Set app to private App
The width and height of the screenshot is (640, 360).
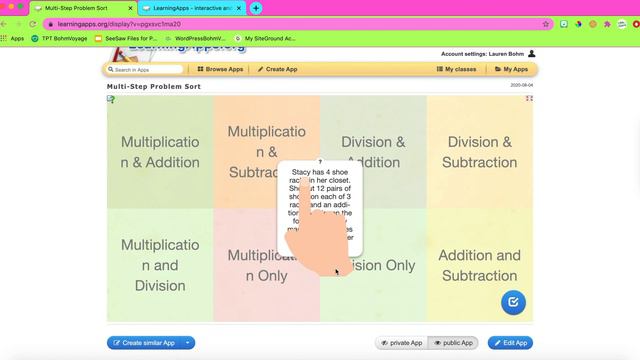402,343
